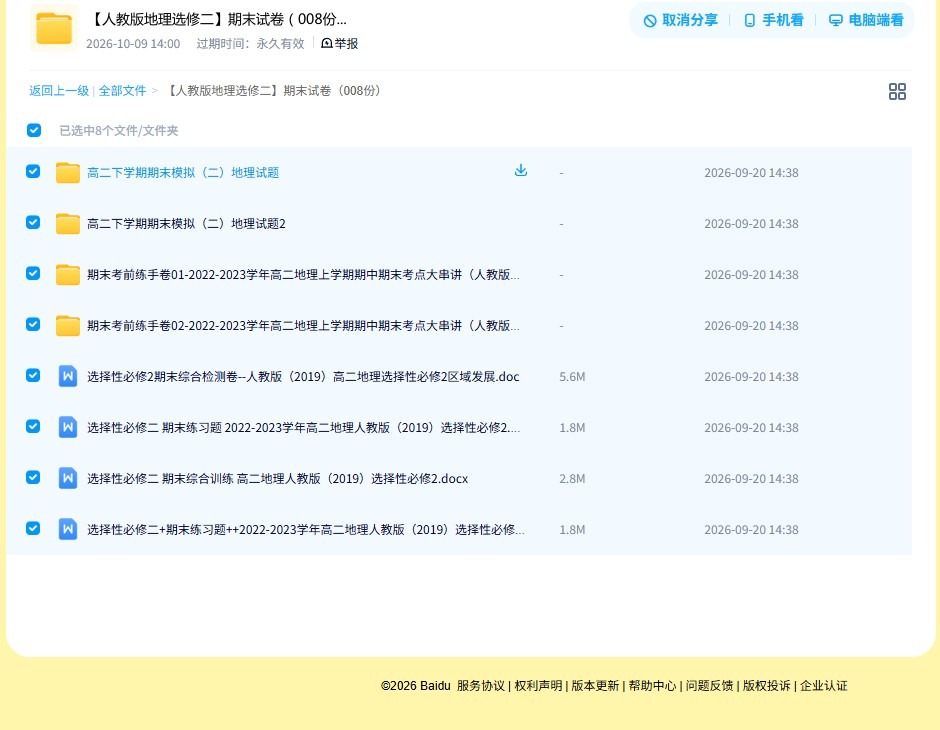Toggle the select-all checkbox next to 已选中8个文件
Screen dimensions: 940x730
click(x=34, y=130)
